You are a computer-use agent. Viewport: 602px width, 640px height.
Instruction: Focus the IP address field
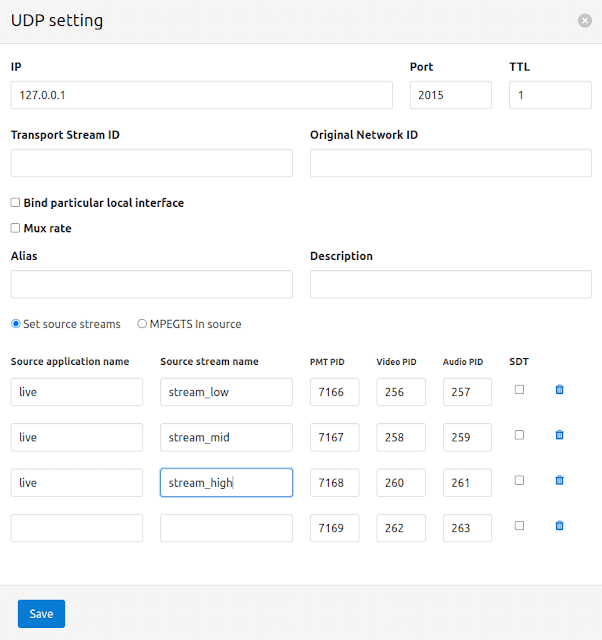[x=201, y=95]
